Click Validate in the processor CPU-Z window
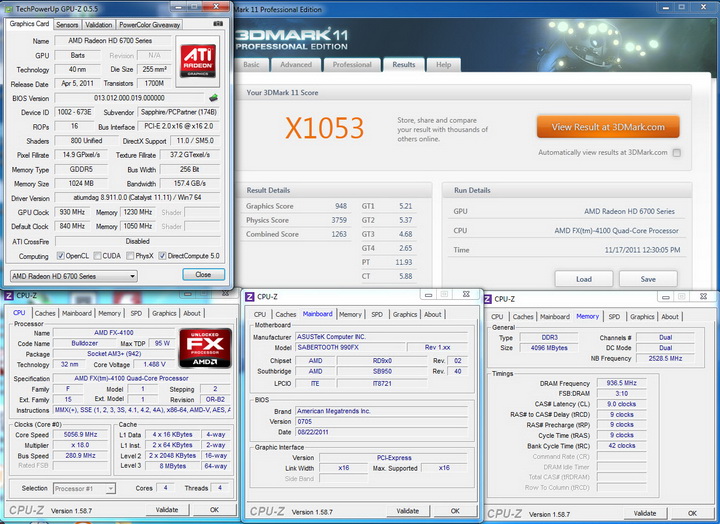720x524 pixels. (167, 510)
